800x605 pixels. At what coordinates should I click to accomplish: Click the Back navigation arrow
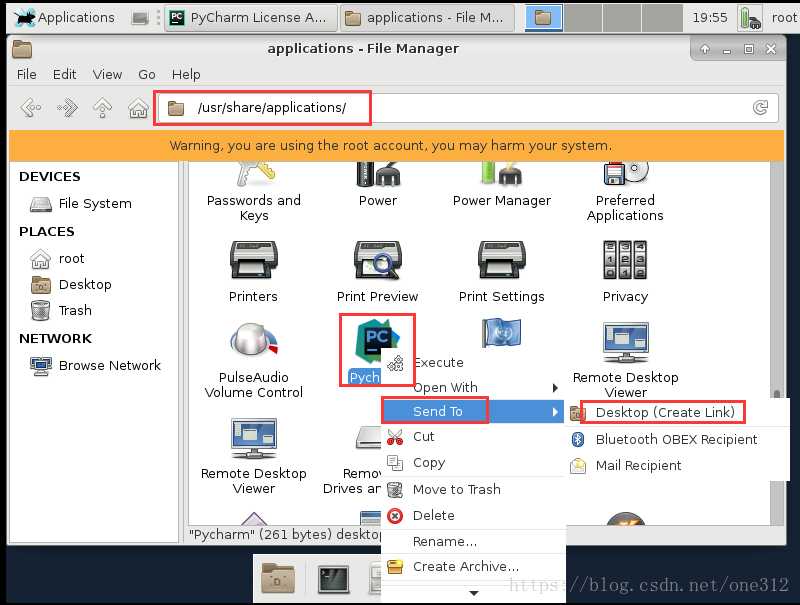[31, 108]
